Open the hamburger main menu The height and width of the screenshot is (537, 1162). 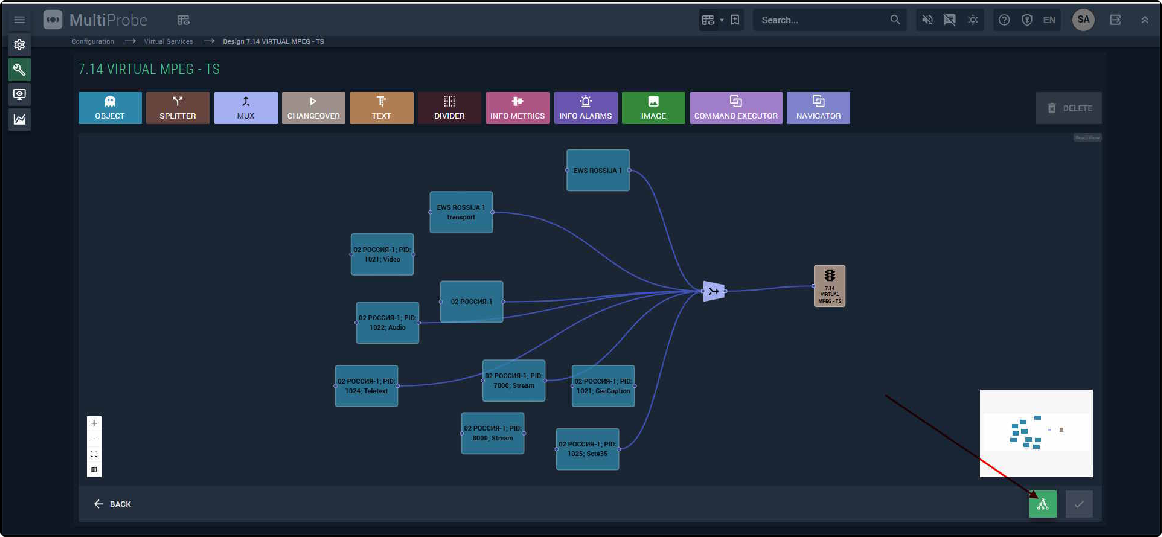(x=19, y=20)
